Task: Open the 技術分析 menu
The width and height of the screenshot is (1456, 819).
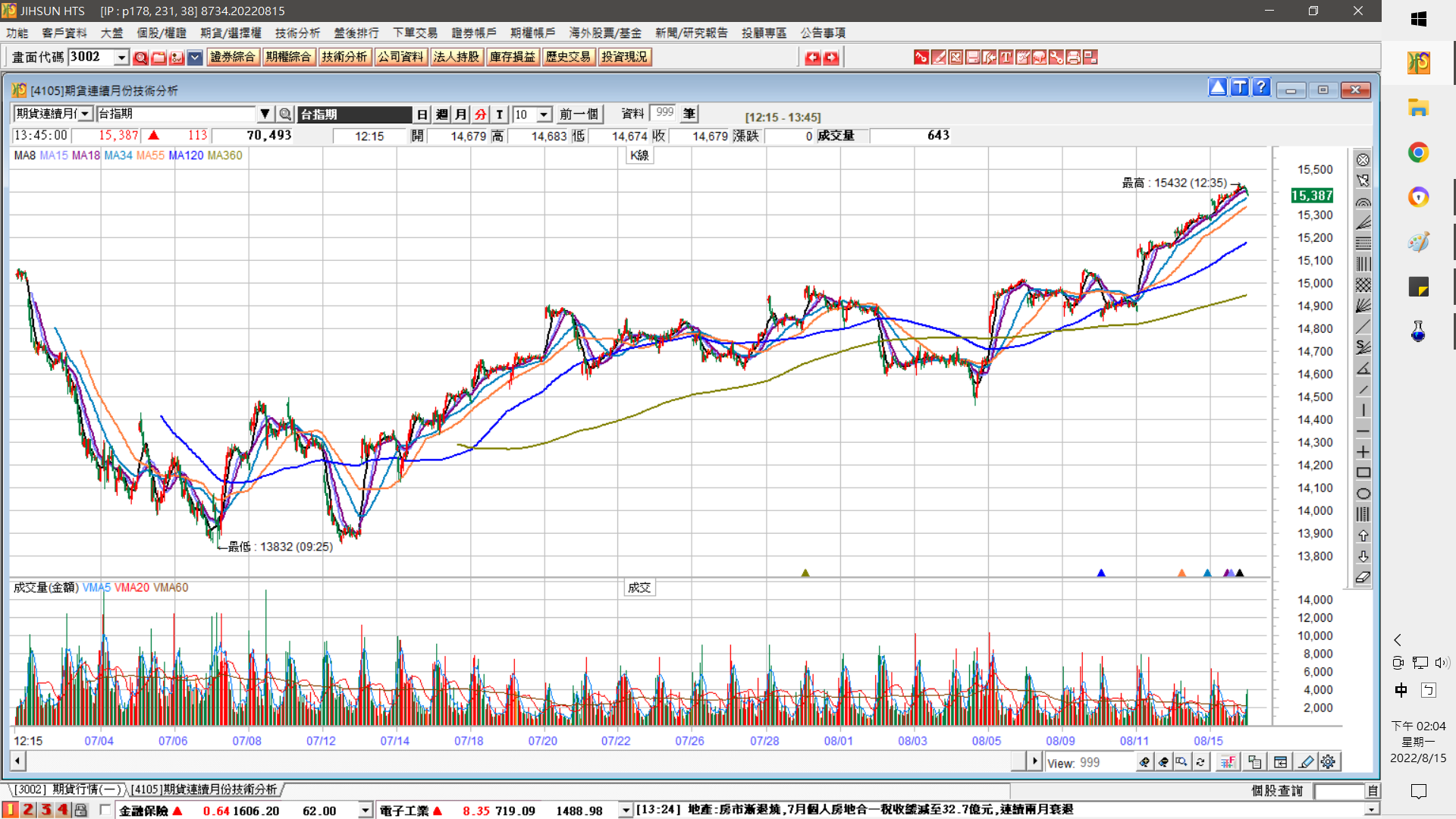Action: (x=297, y=33)
